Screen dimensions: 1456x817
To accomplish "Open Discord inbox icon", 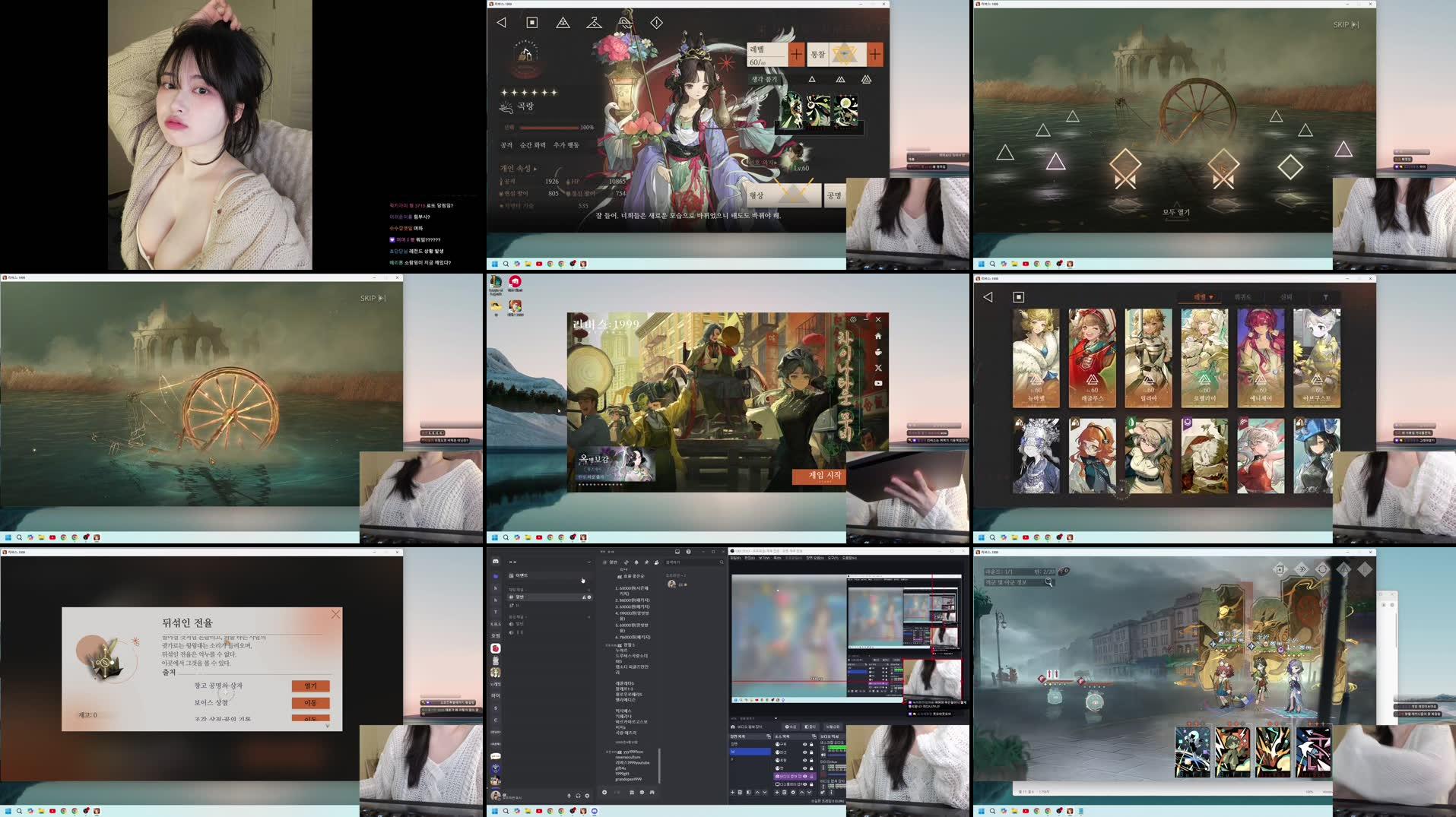I will pyautogui.click(x=677, y=552).
